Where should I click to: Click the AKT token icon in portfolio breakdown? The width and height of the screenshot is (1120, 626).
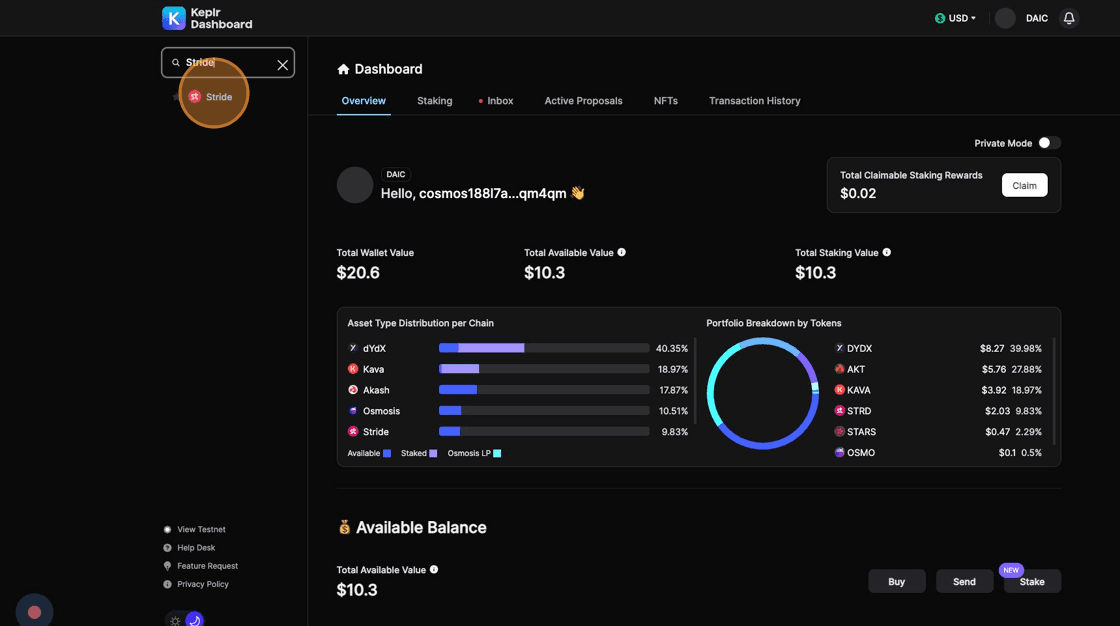pos(840,369)
